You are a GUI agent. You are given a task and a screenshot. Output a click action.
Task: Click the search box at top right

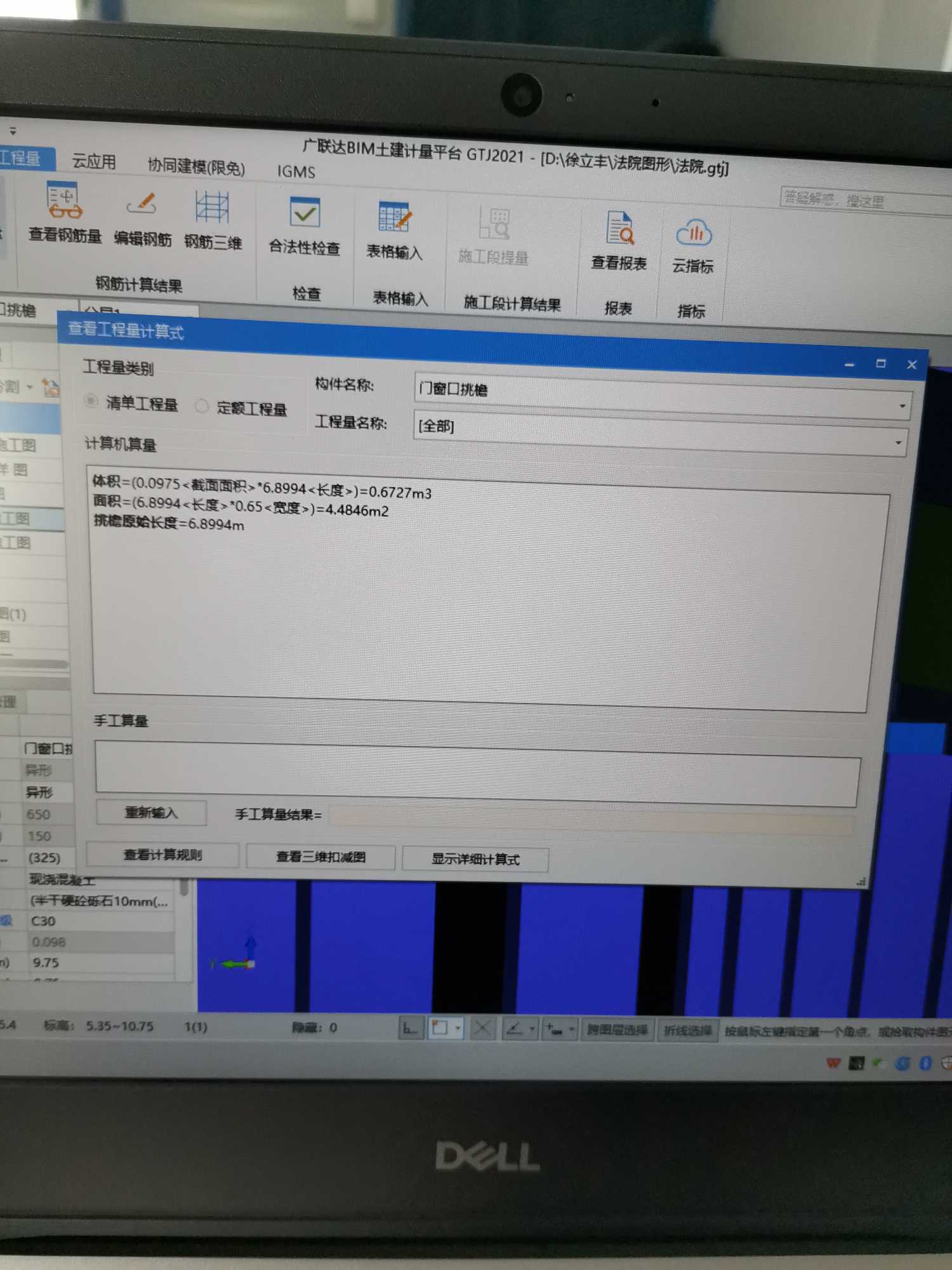866,201
